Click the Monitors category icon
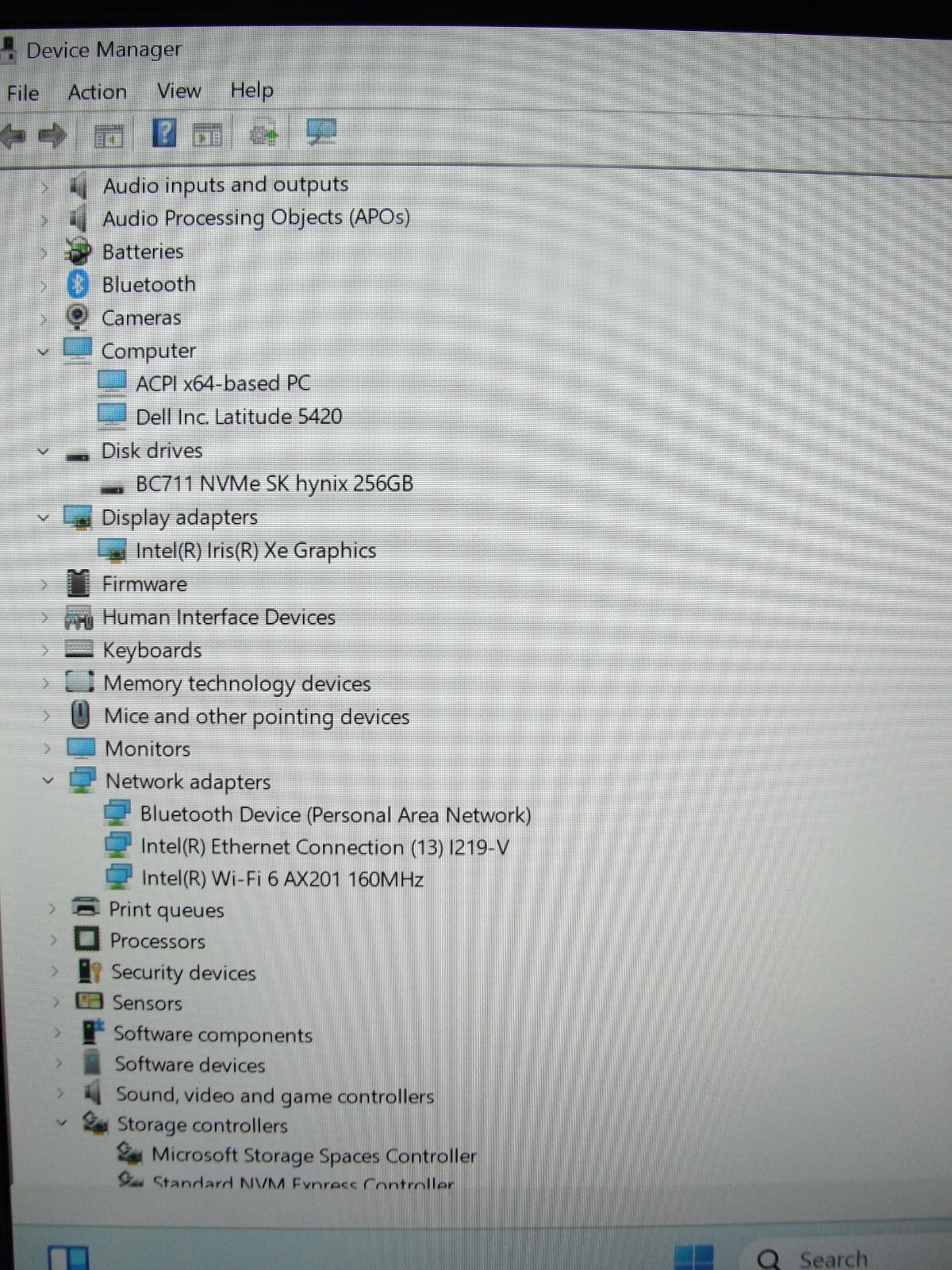Viewport: 952px width, 1270px height. tap(81, 748)
